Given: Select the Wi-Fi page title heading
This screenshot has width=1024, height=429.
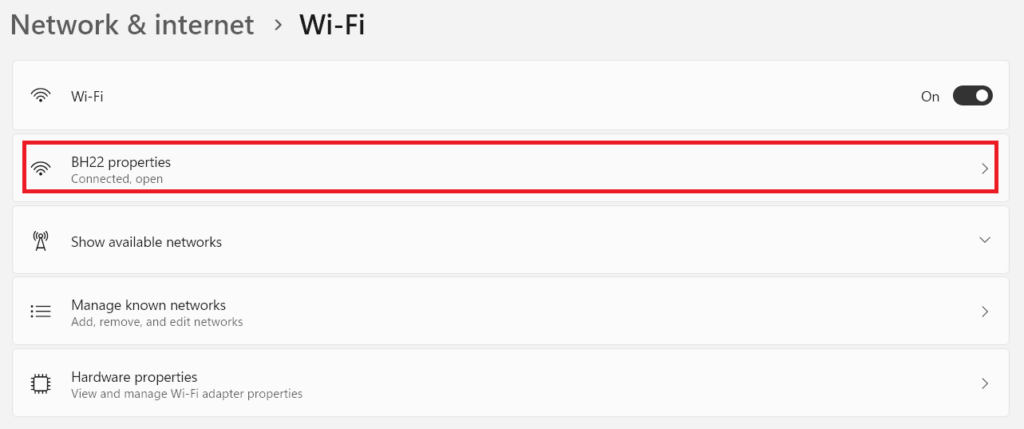Looking at the screenshot, I should [332, 24].
